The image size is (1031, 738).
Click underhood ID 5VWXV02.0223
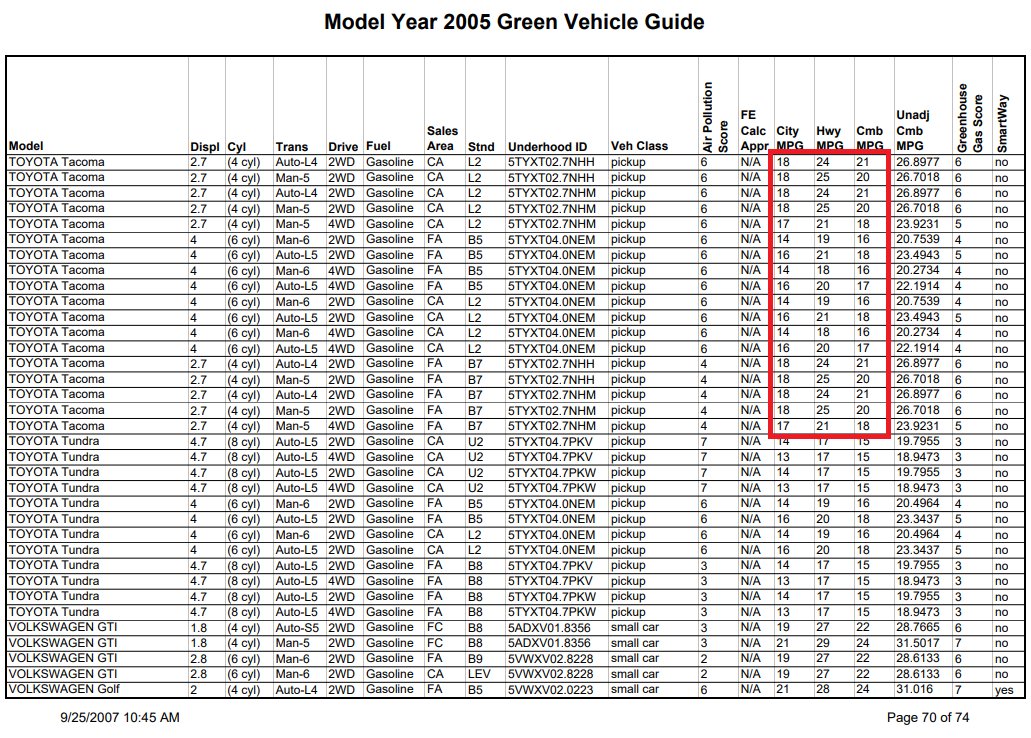(550, 689)
